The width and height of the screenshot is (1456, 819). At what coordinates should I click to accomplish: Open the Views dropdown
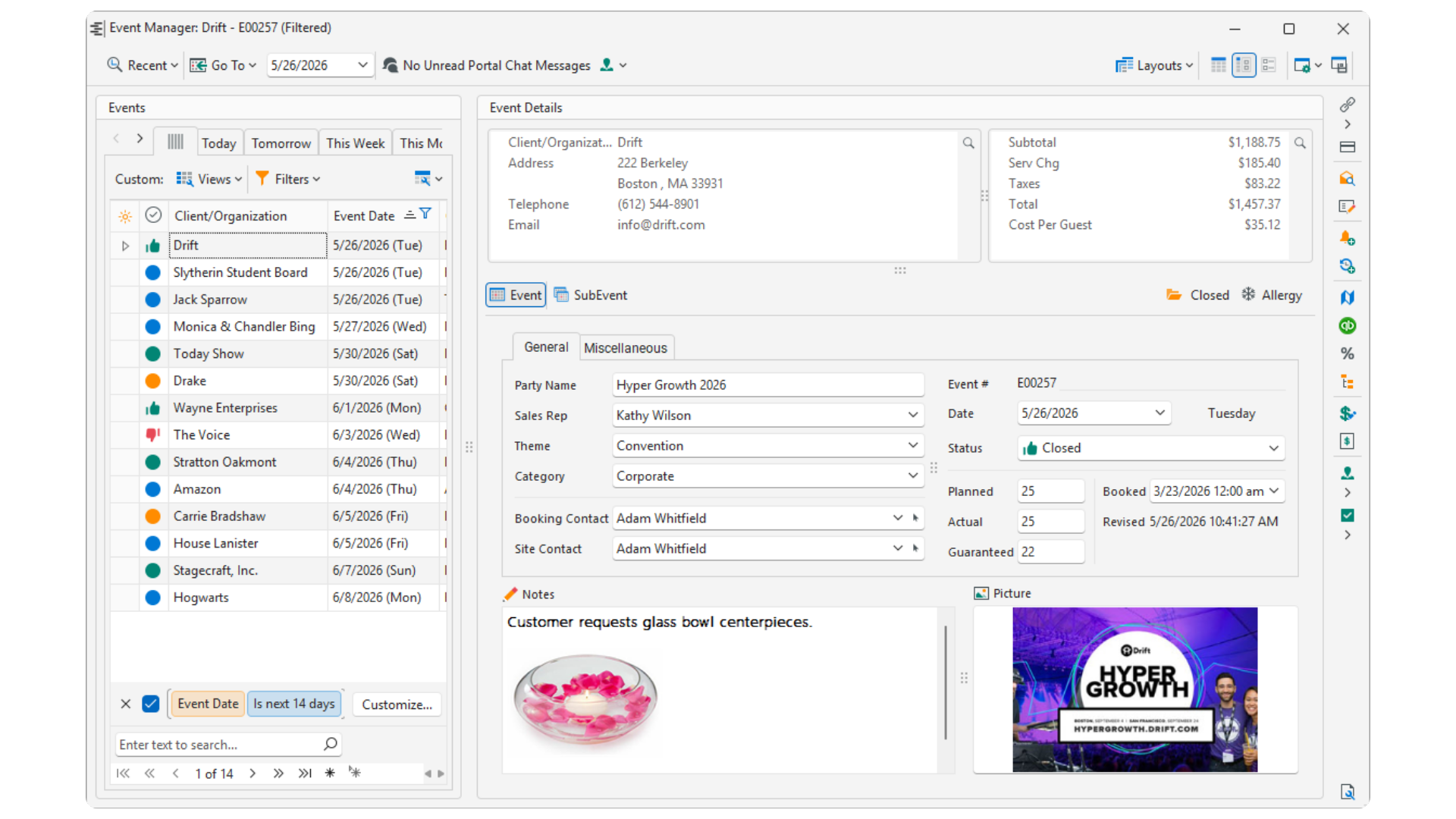point(209,179)
